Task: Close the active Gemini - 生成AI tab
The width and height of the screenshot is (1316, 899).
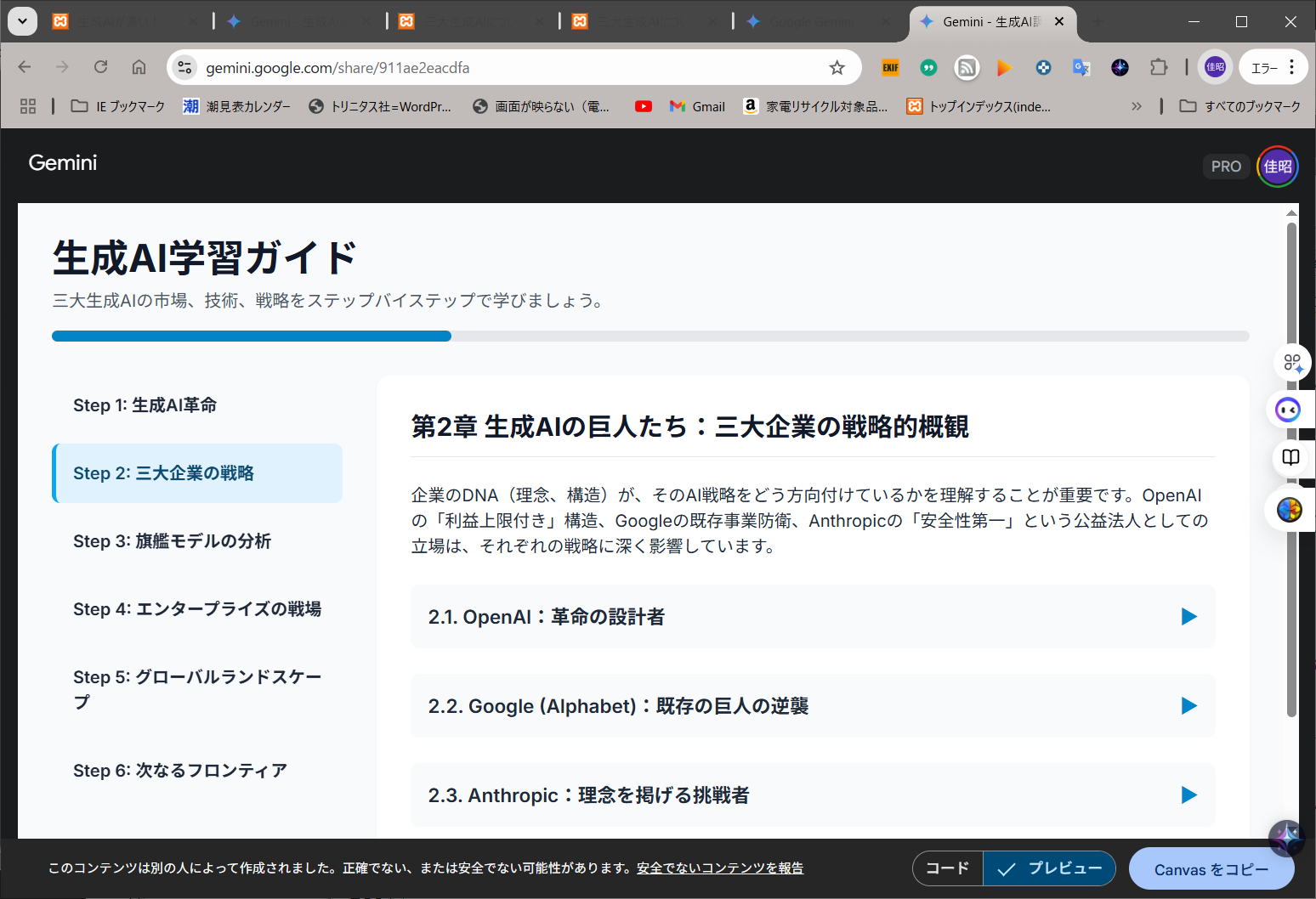Action: point(1059,21)
